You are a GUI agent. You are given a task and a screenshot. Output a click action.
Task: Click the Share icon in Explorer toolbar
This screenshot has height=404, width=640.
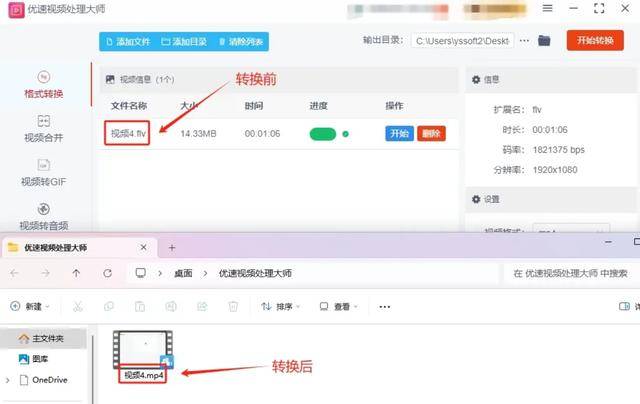[x=202, y=306]
